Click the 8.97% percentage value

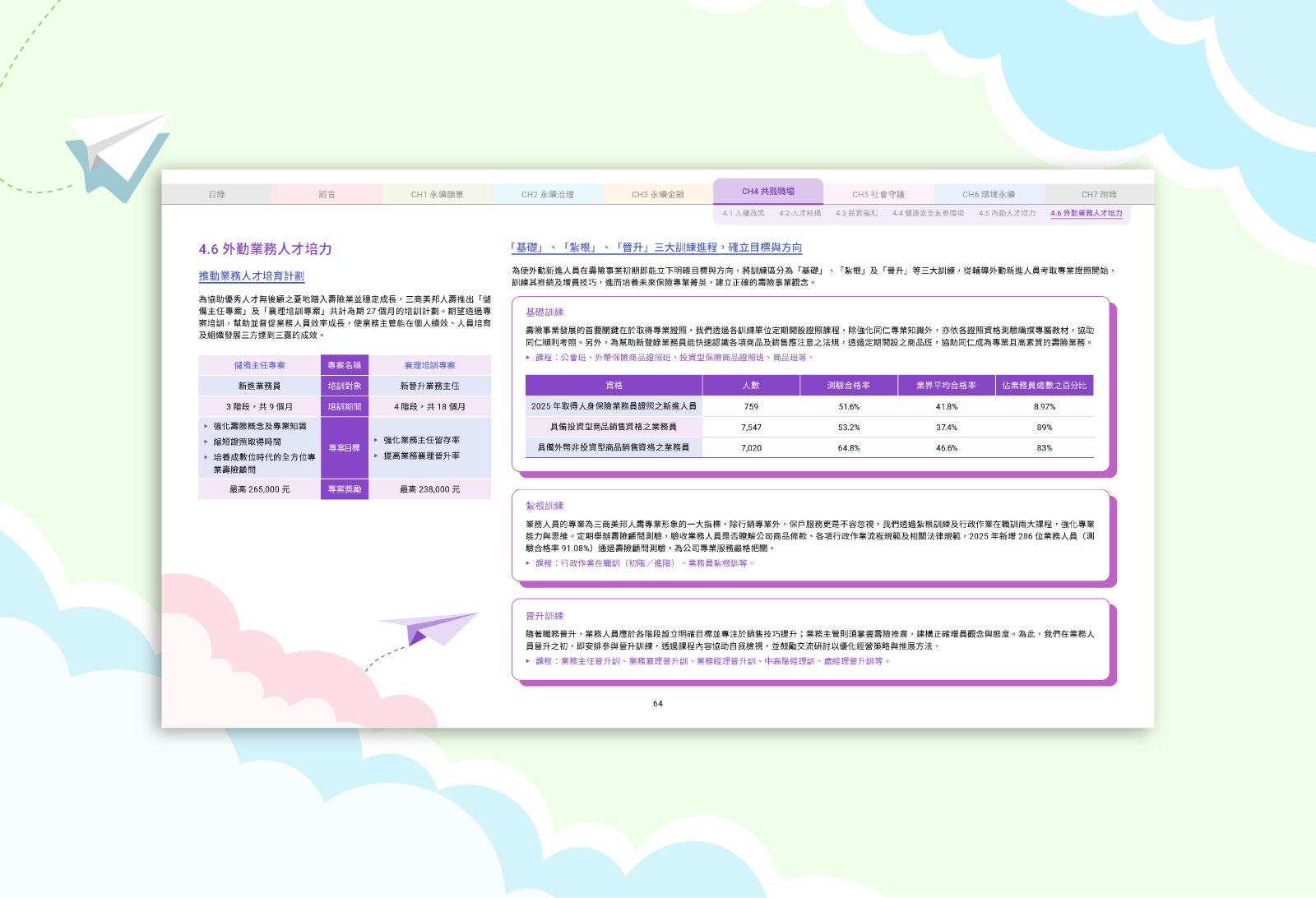(x=1045, y=406)
